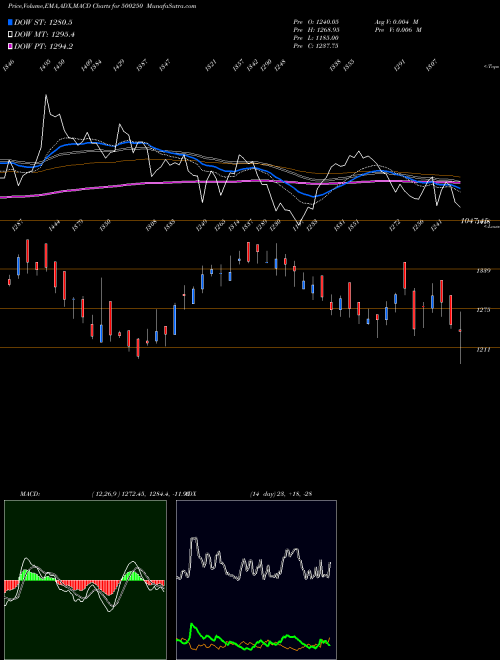Click the 1211 price level label
Viewport: 500px width, 660px height.
click(x=483, y=350)
